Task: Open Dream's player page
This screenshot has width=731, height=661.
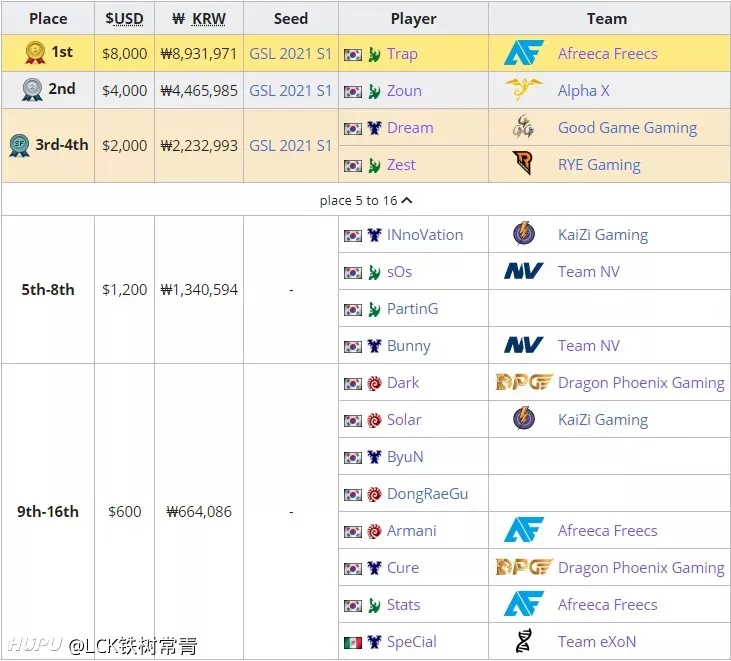Action: tap(410, 127)
